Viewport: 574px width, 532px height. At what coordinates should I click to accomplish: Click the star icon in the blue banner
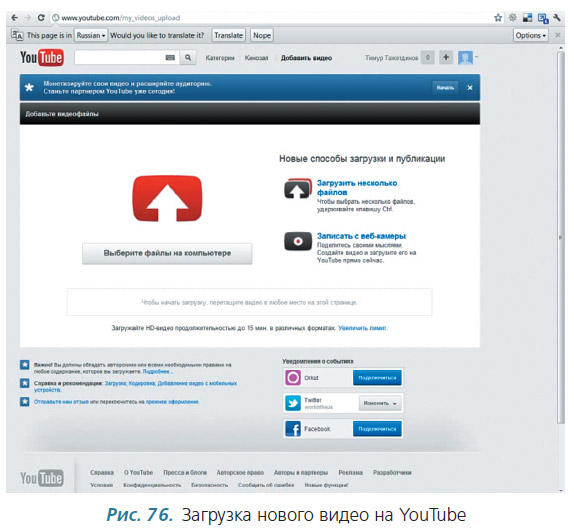[x=29, y=88]
